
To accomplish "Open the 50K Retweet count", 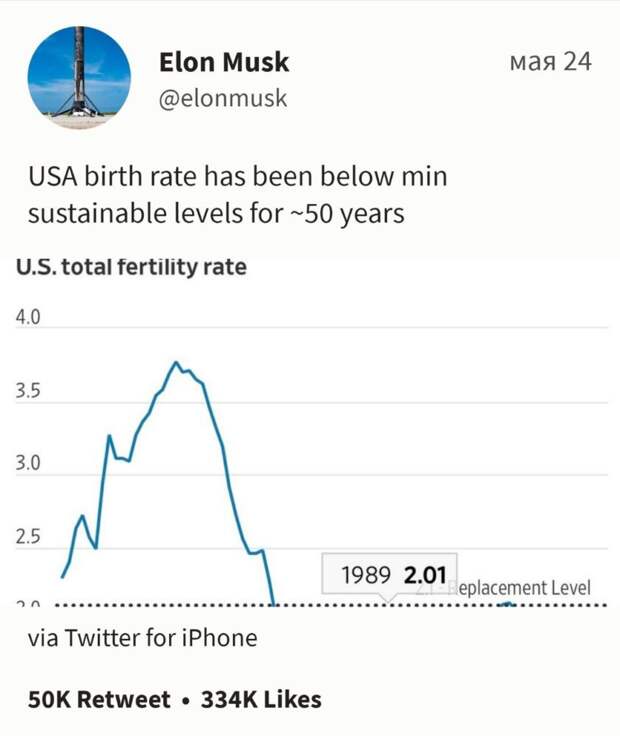I will pos(99,699).
